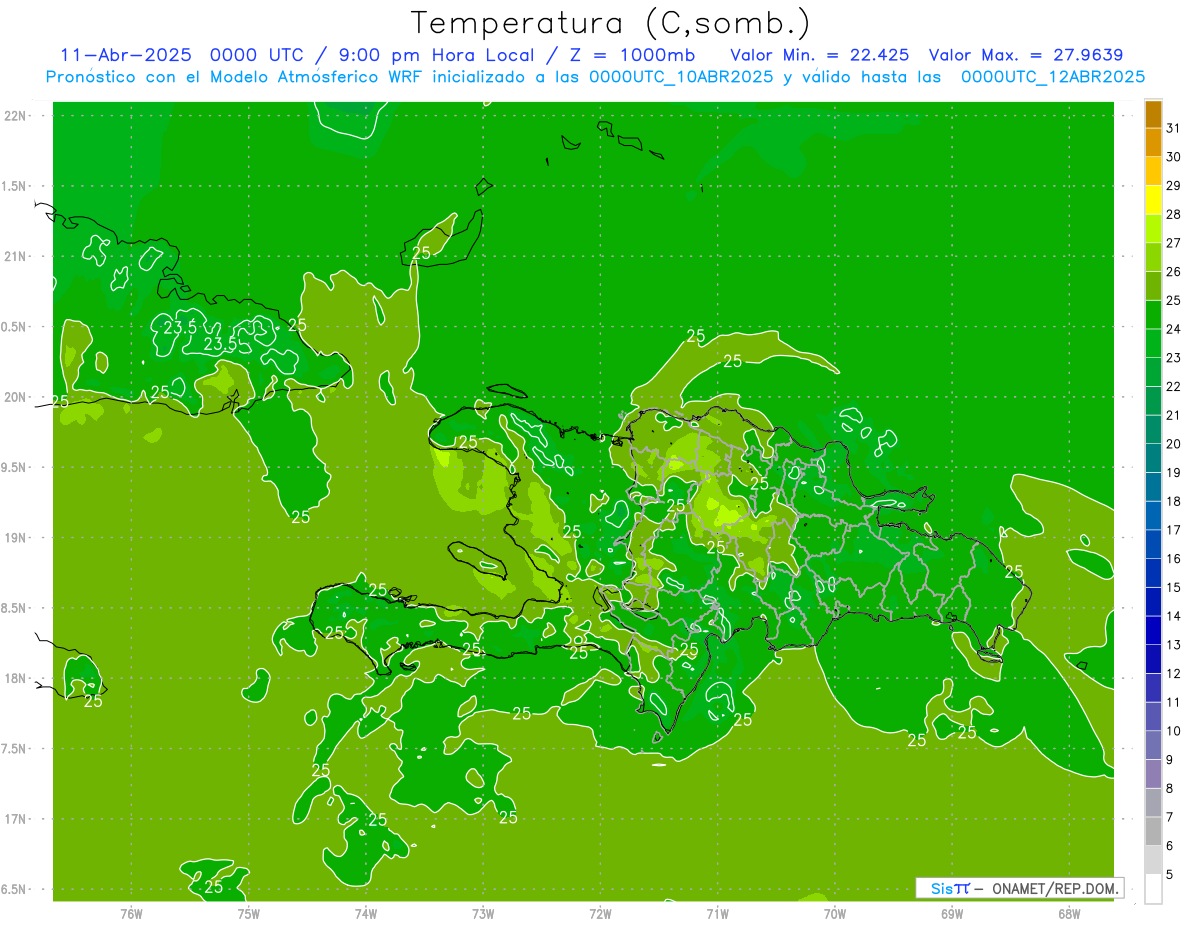
Task: Click the '22N' latitude axis label
Action: click(x=15, y=116)
